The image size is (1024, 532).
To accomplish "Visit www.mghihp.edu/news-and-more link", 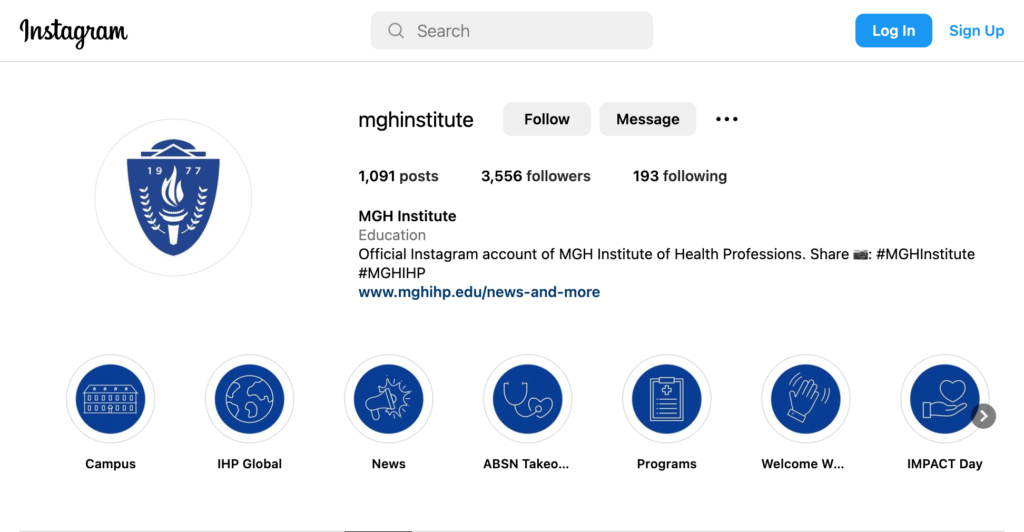I will (x=479, y=292).
